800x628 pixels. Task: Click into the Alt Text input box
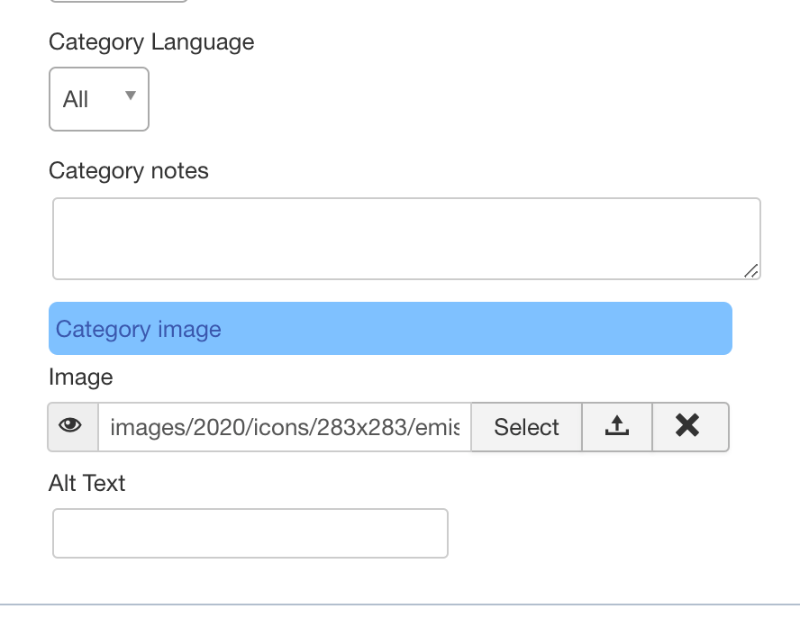[x=250, y=533]
